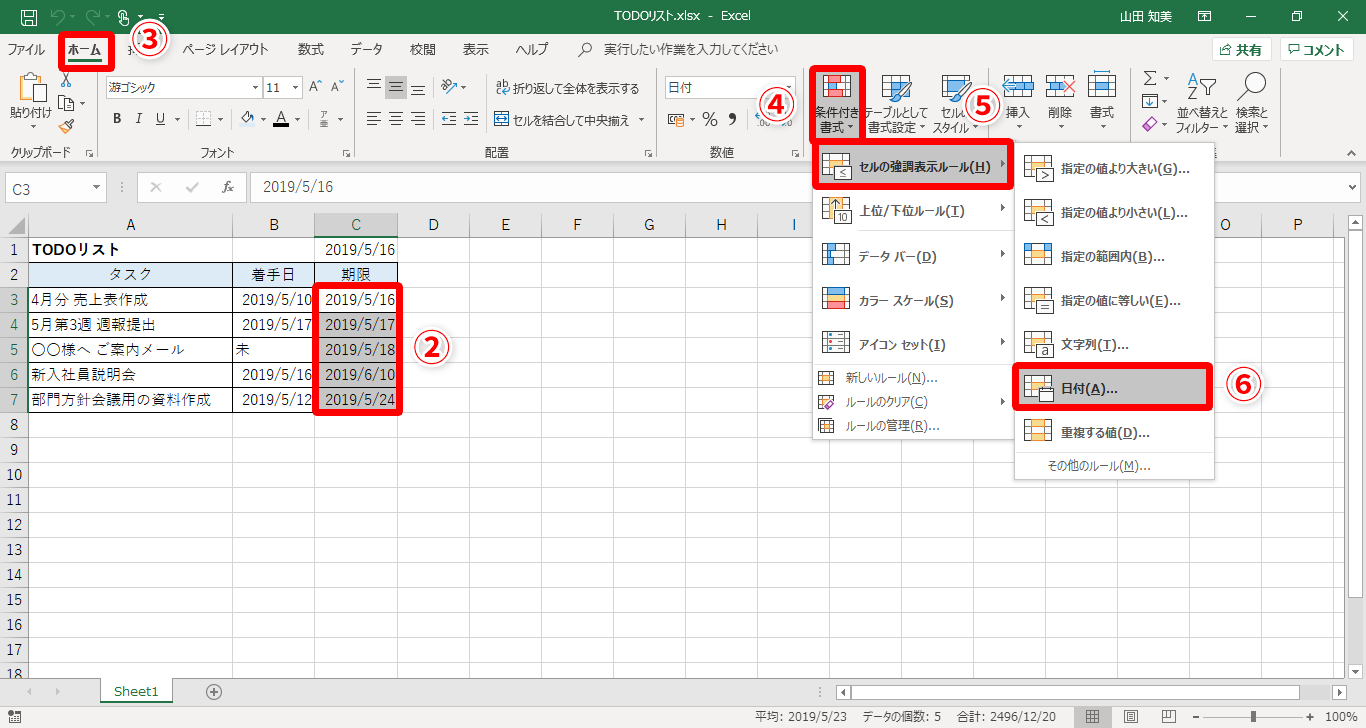Increase the cell indent

[x=470, y=120]
